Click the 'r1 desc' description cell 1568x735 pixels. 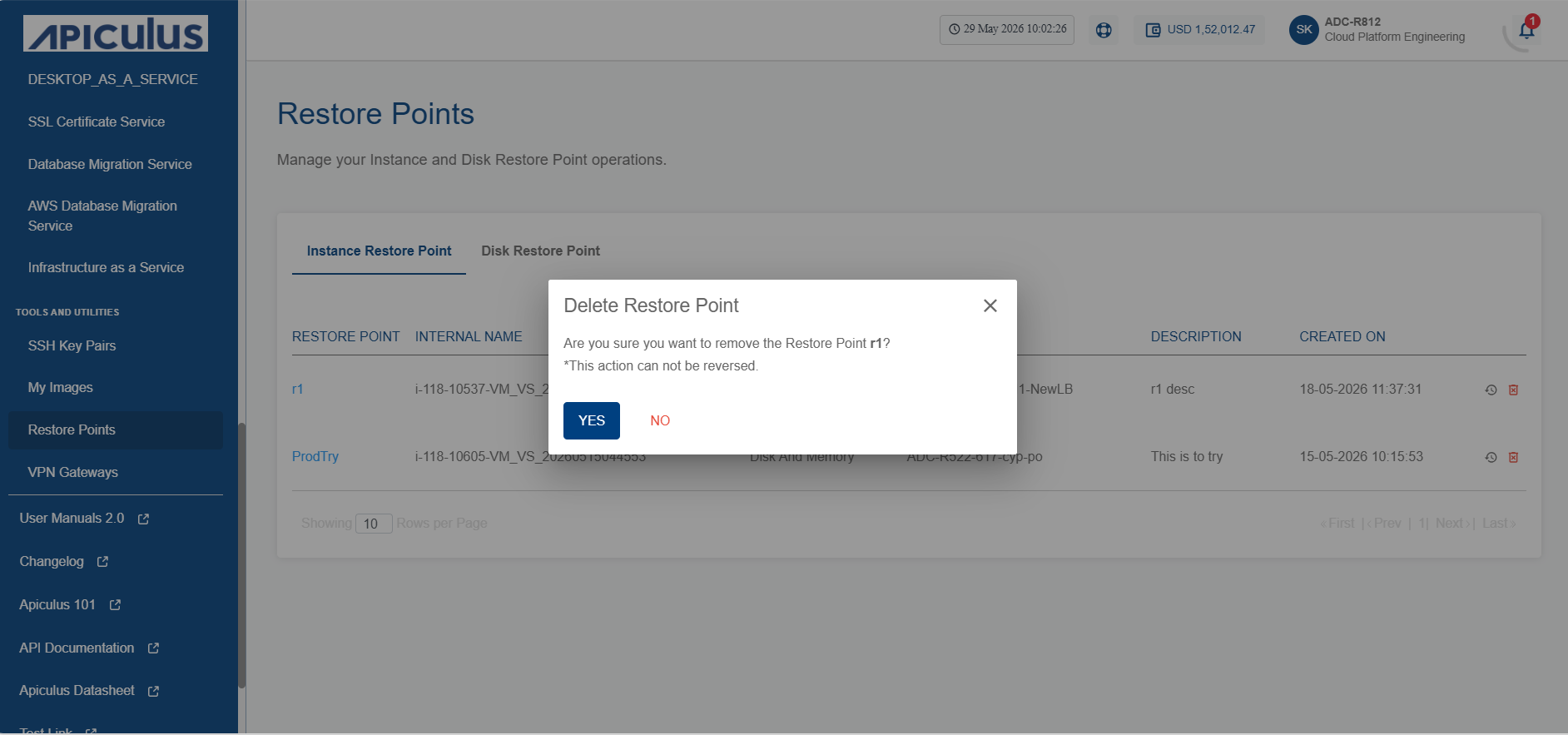[x=1173, y=389]
